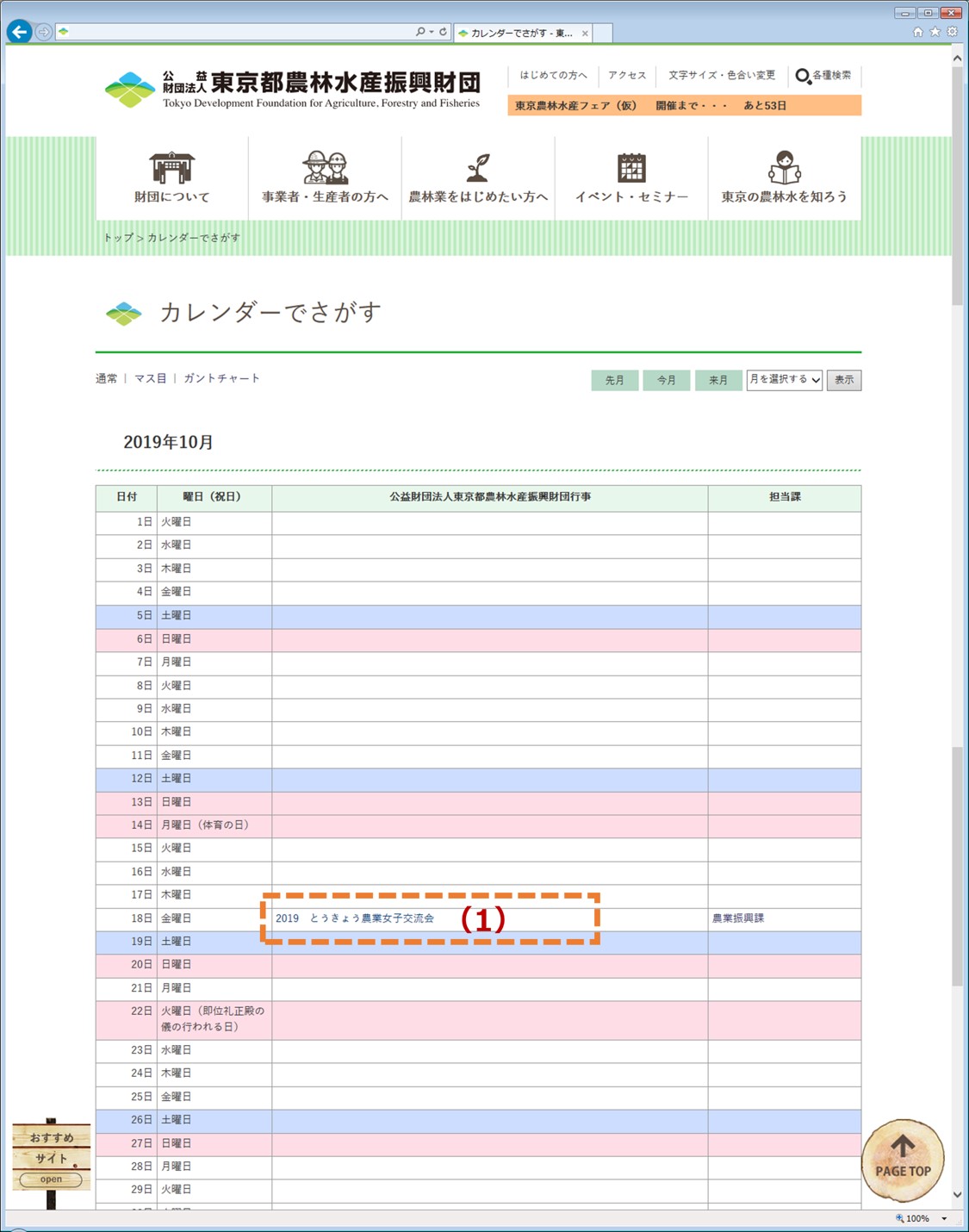Click the 担当課 column header

[x=785, y=498]
